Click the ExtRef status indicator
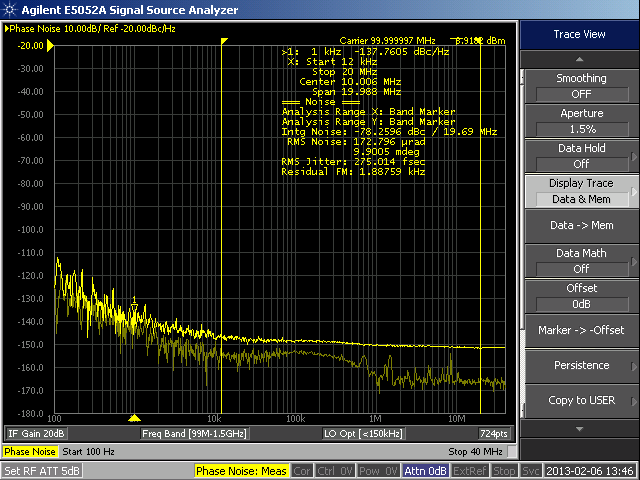 click(x=471, y=471)
